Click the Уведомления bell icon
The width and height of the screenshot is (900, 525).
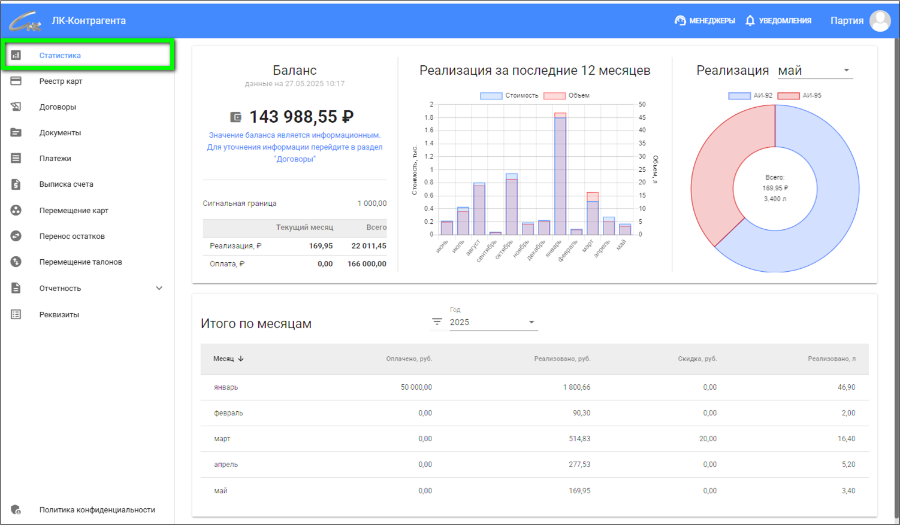(x=750, y=20)
